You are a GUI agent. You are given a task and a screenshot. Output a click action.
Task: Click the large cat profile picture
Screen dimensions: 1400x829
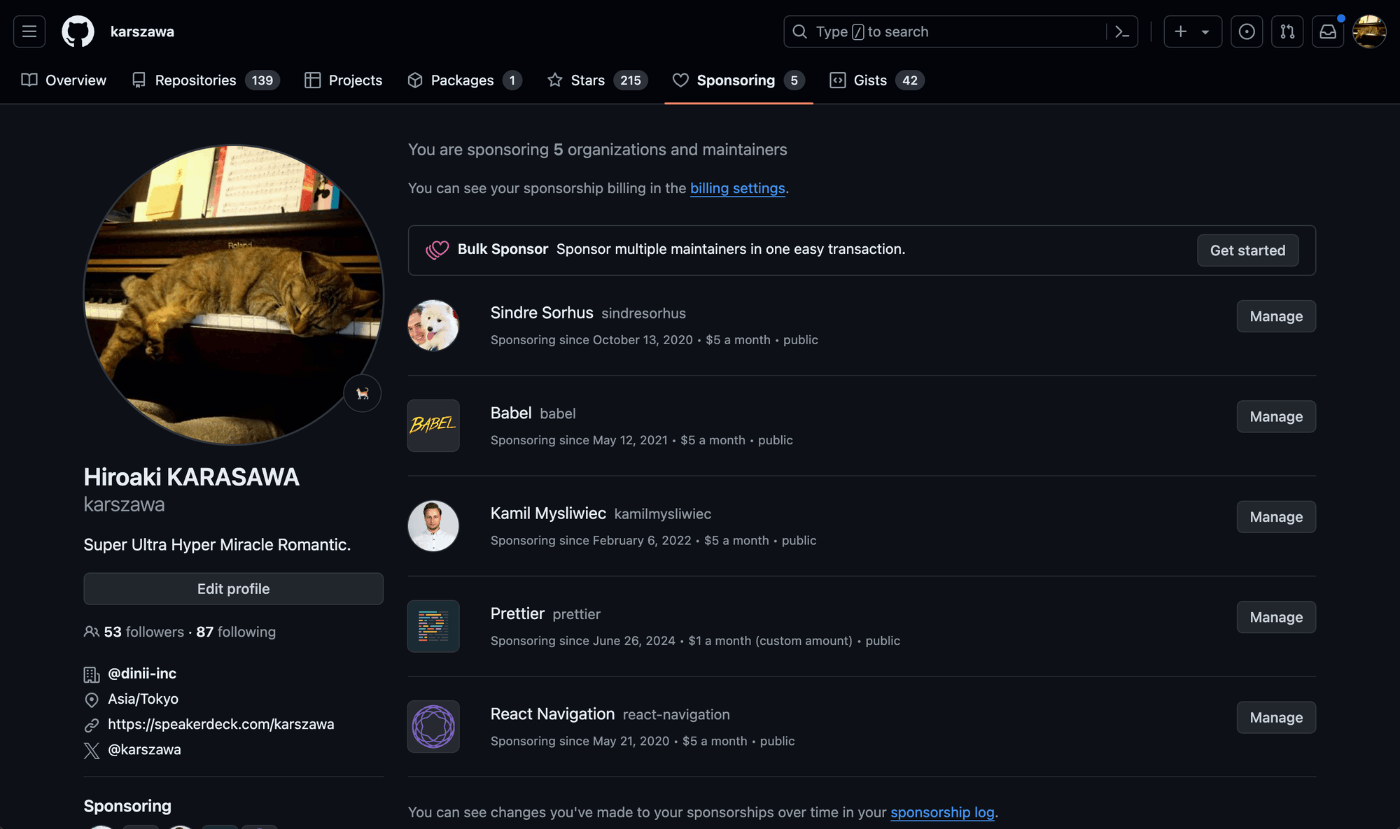point(233,295)
